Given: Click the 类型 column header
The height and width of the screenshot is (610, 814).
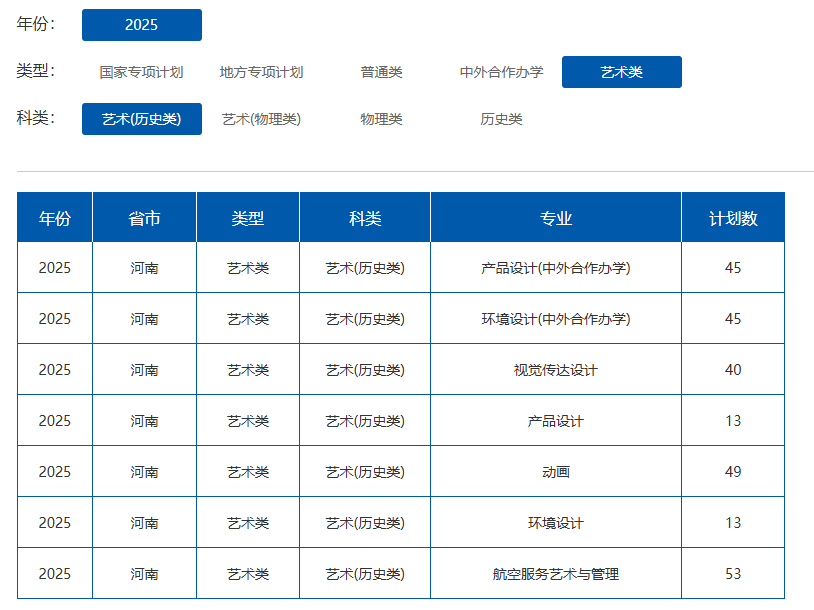Looking at the screenshot, I should [248, 218].
